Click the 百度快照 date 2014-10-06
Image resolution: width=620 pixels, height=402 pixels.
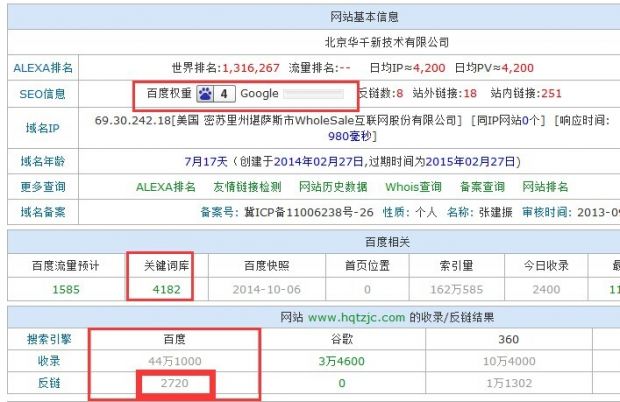[267, 290]
